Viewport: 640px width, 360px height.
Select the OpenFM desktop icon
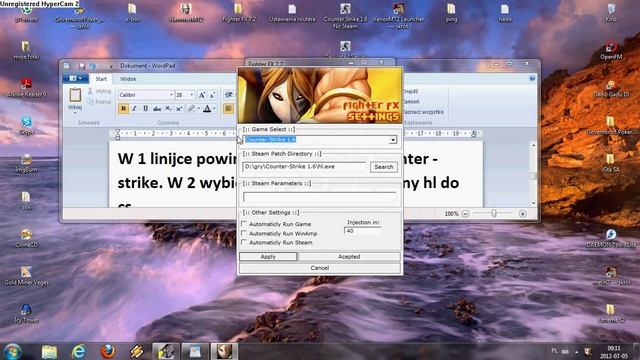point(611,50)
